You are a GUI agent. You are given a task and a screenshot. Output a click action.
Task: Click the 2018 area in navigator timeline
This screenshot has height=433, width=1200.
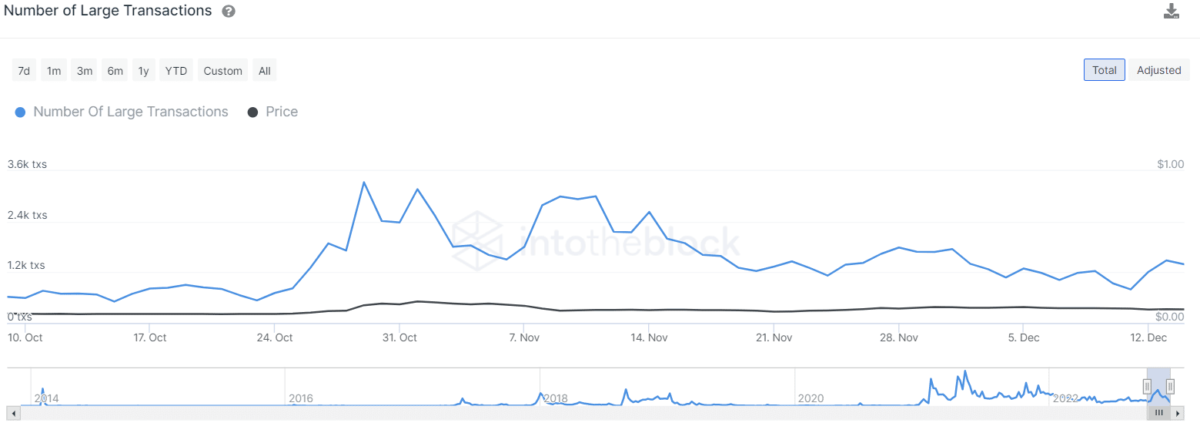tap(555, 397)
